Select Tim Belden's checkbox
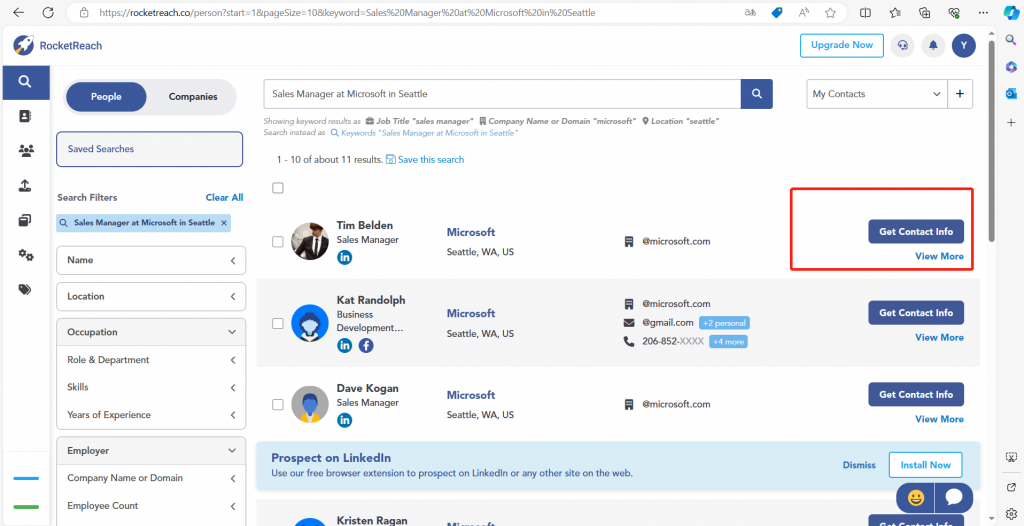1024x526 pixels. pyautogui.click(x=278, y=242)
